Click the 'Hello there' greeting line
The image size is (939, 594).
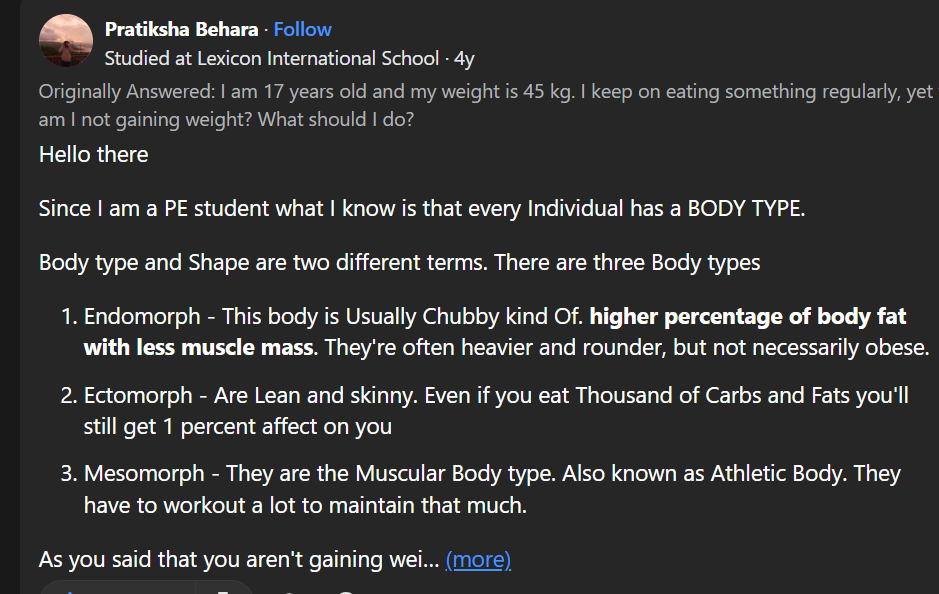coord(94,154)
